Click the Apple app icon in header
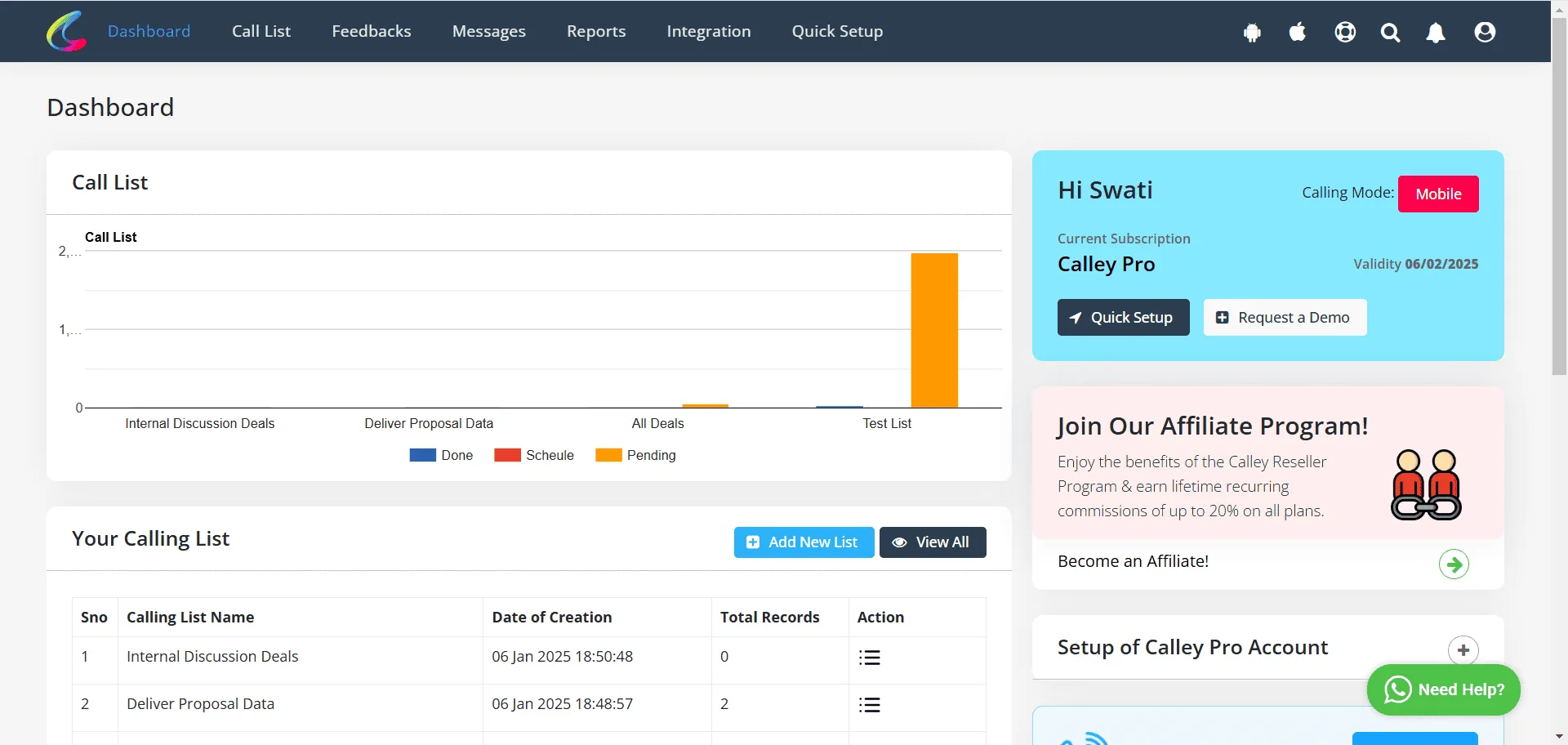This screenshot has width=1568, height=745. point(1298,32)
